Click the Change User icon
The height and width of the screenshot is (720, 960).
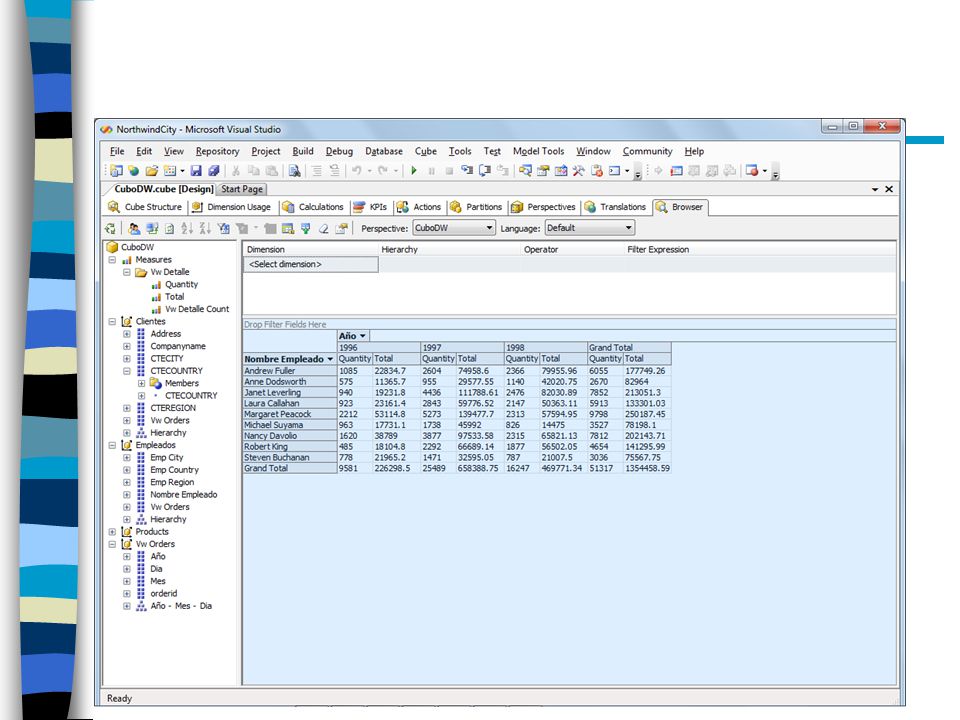(x=134, y=228)
